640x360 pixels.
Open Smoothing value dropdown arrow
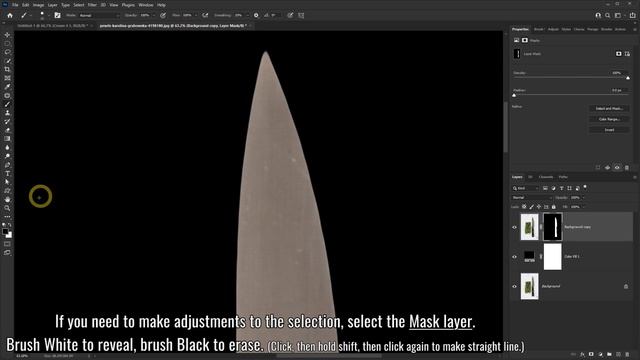(247, 16)
